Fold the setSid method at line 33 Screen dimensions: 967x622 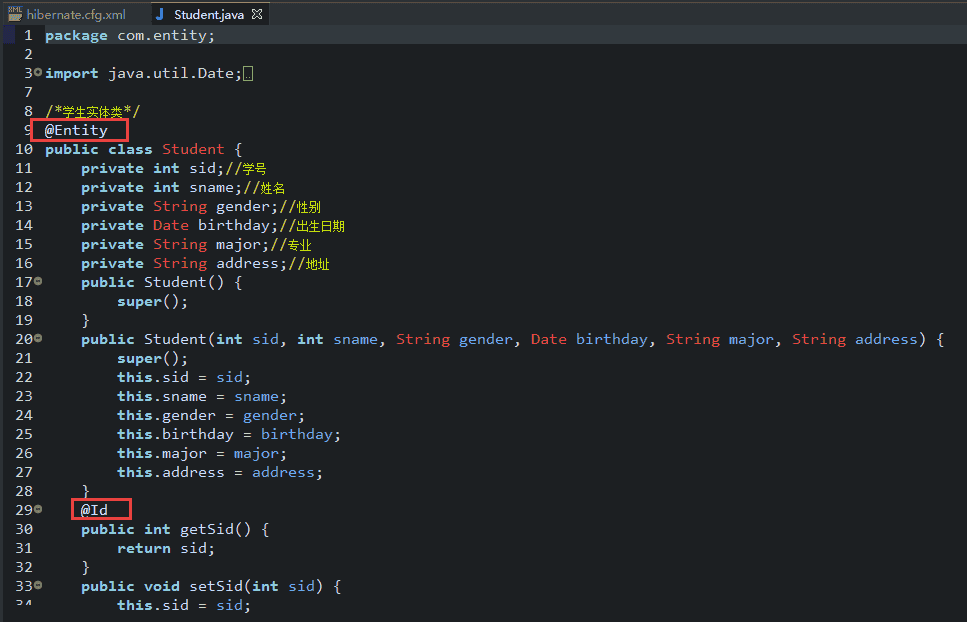(x=38, y=585)
